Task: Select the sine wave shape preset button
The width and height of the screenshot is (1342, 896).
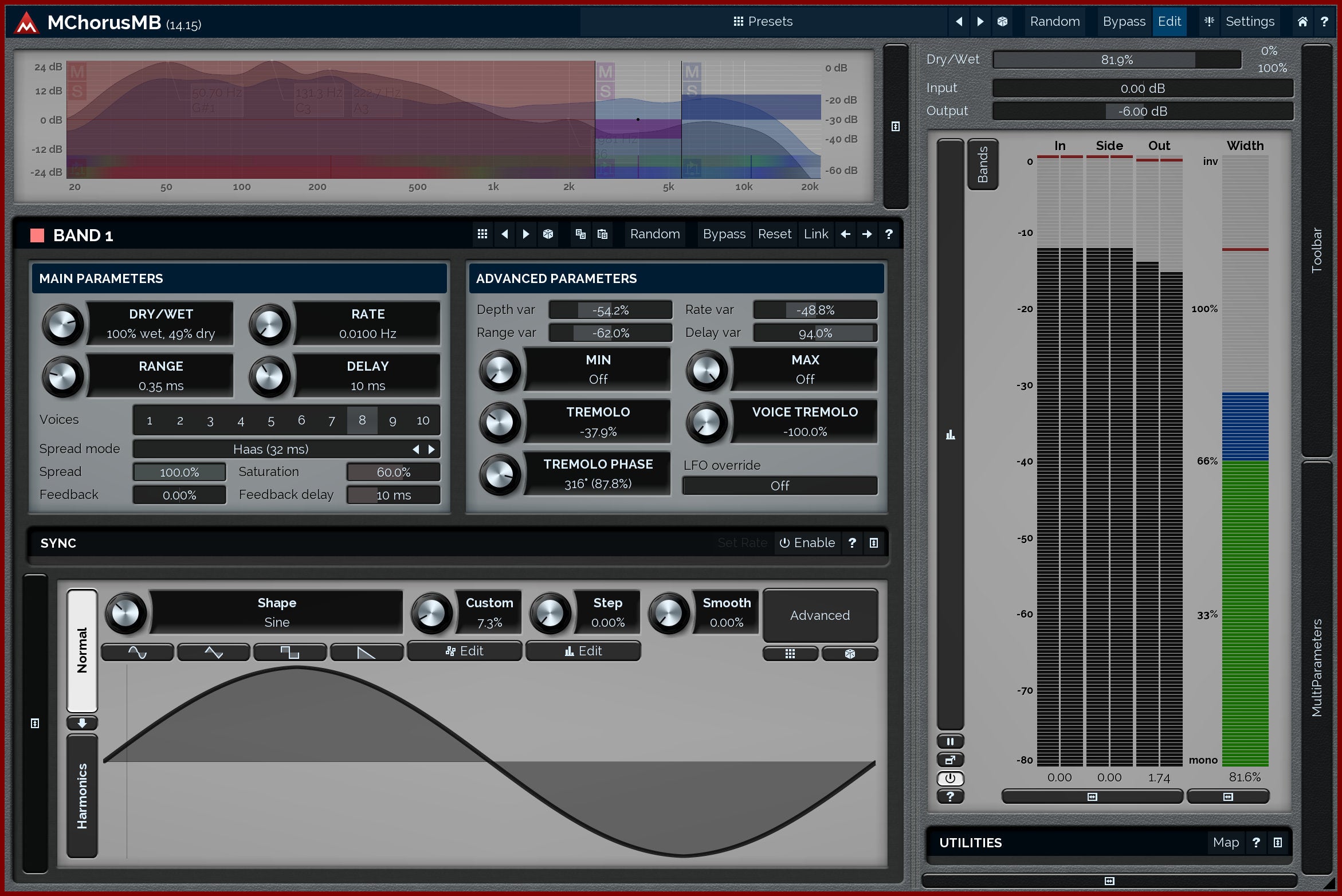Action: 138,652
